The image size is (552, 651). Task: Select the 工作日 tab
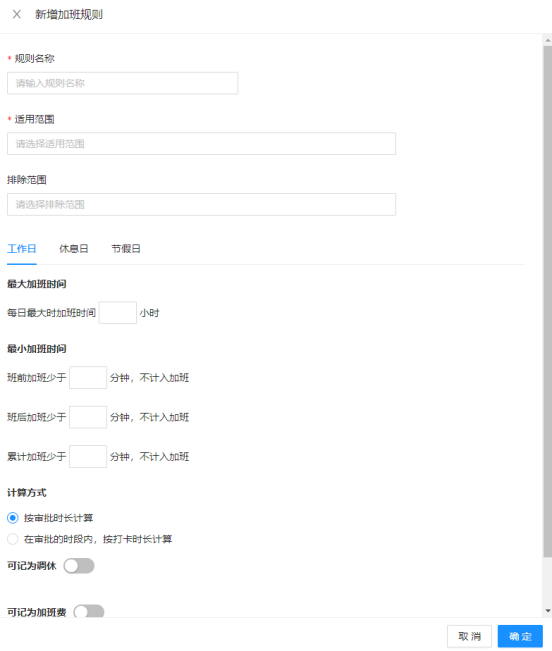pyautogui.click(x=22, y=249)
